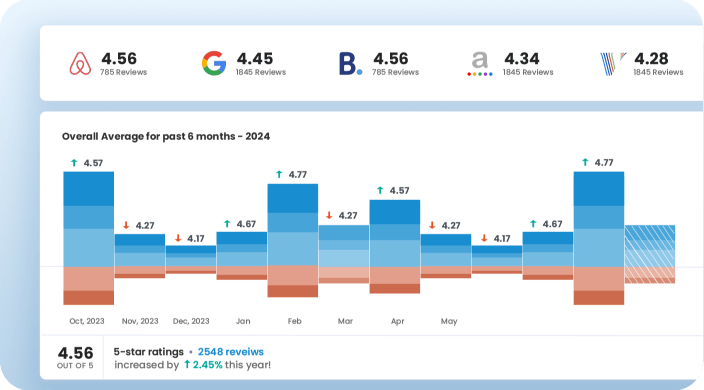Click the Google logo icon

coord(214,63)
